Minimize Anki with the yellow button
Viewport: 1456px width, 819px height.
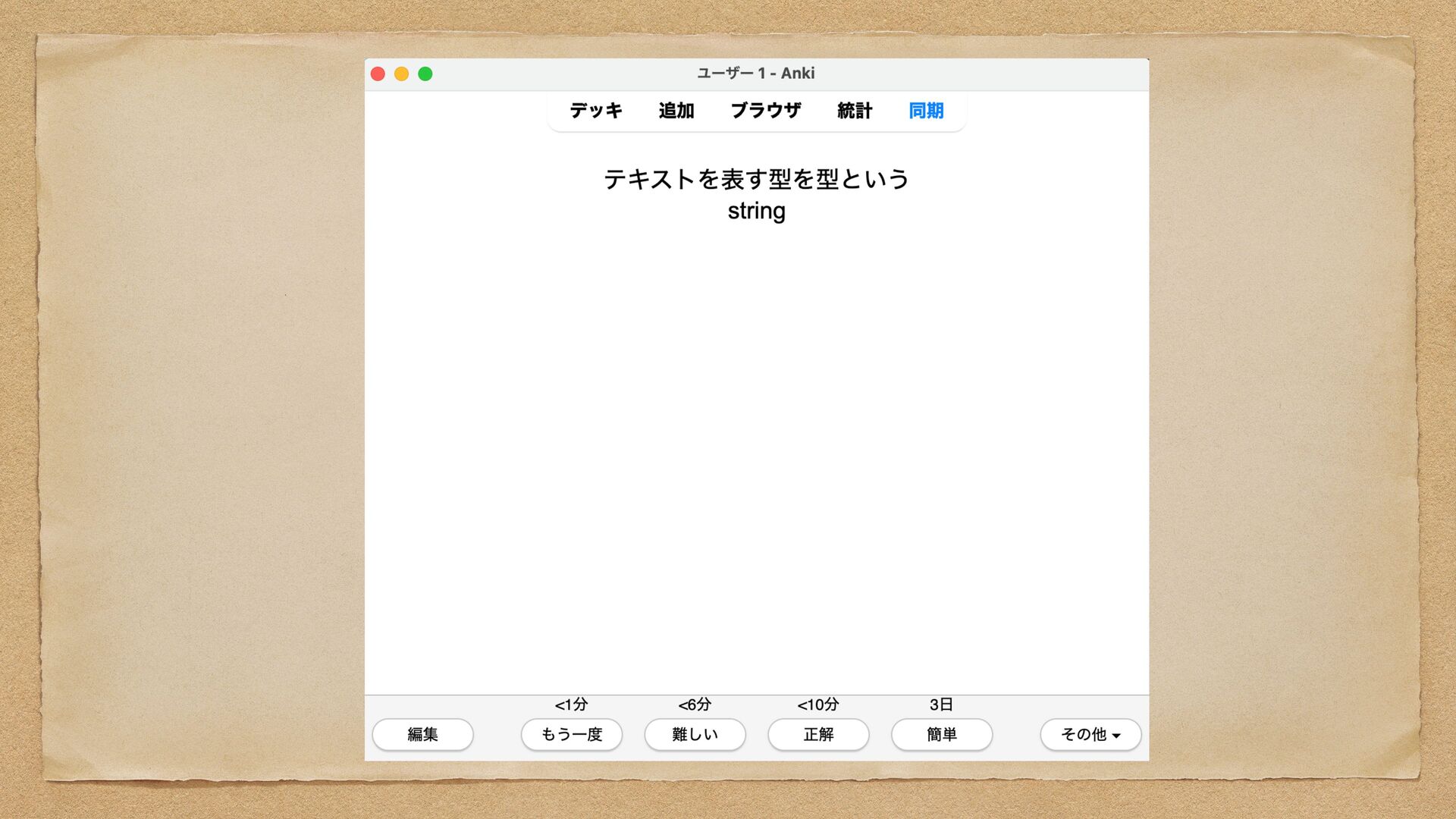tap(401, 74)
